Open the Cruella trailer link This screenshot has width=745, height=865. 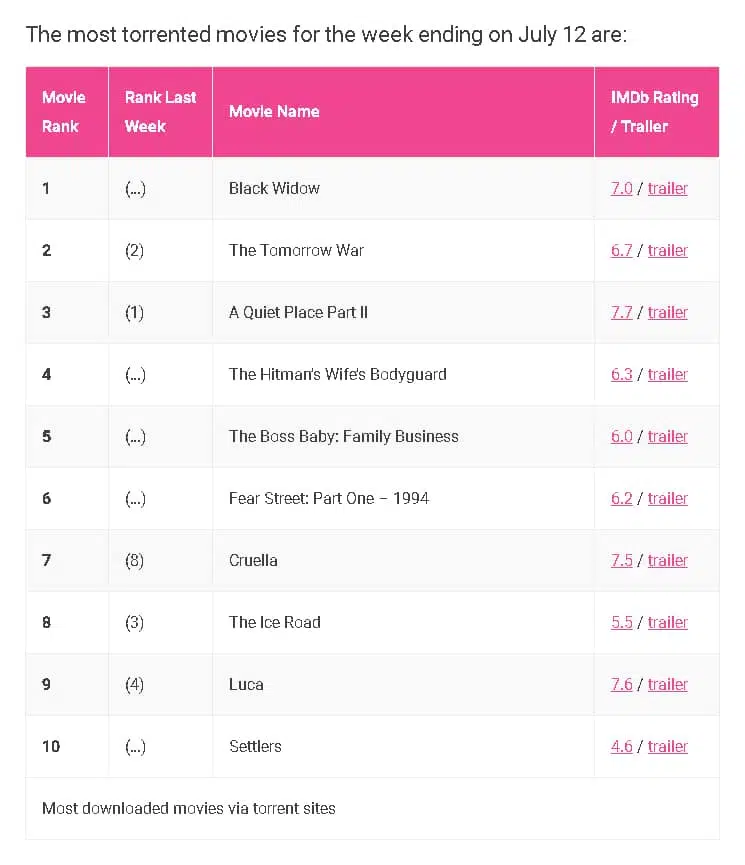pos(668,560)
